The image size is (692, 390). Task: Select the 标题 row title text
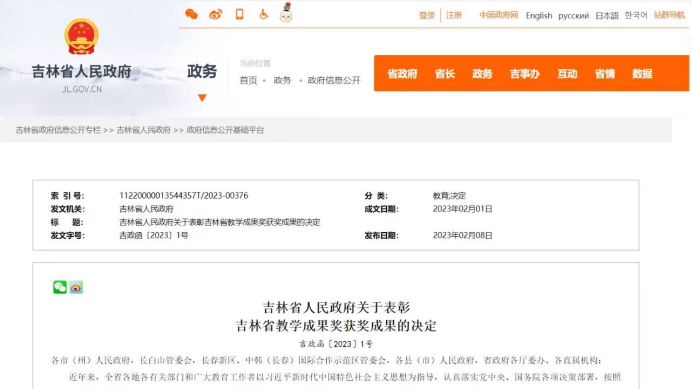(220, 222)
